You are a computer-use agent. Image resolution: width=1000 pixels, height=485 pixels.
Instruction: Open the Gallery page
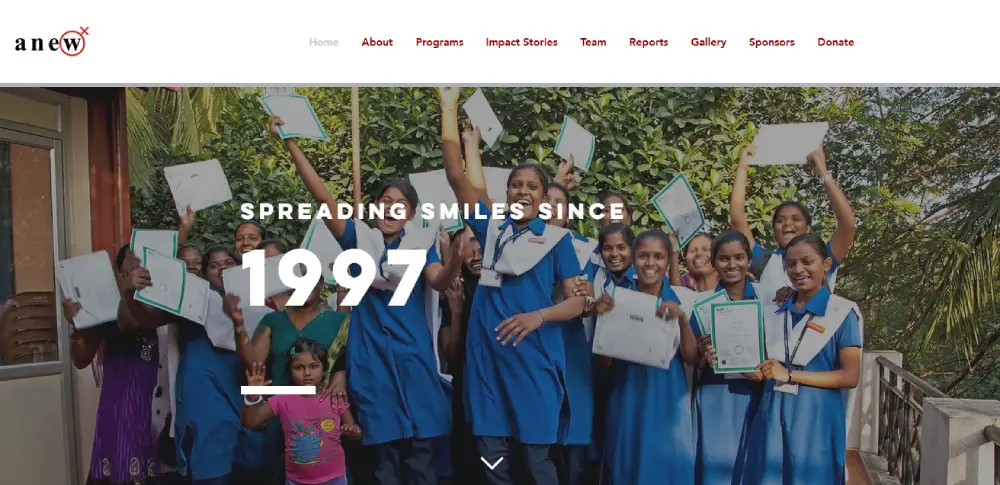click(x=709, y=42)
